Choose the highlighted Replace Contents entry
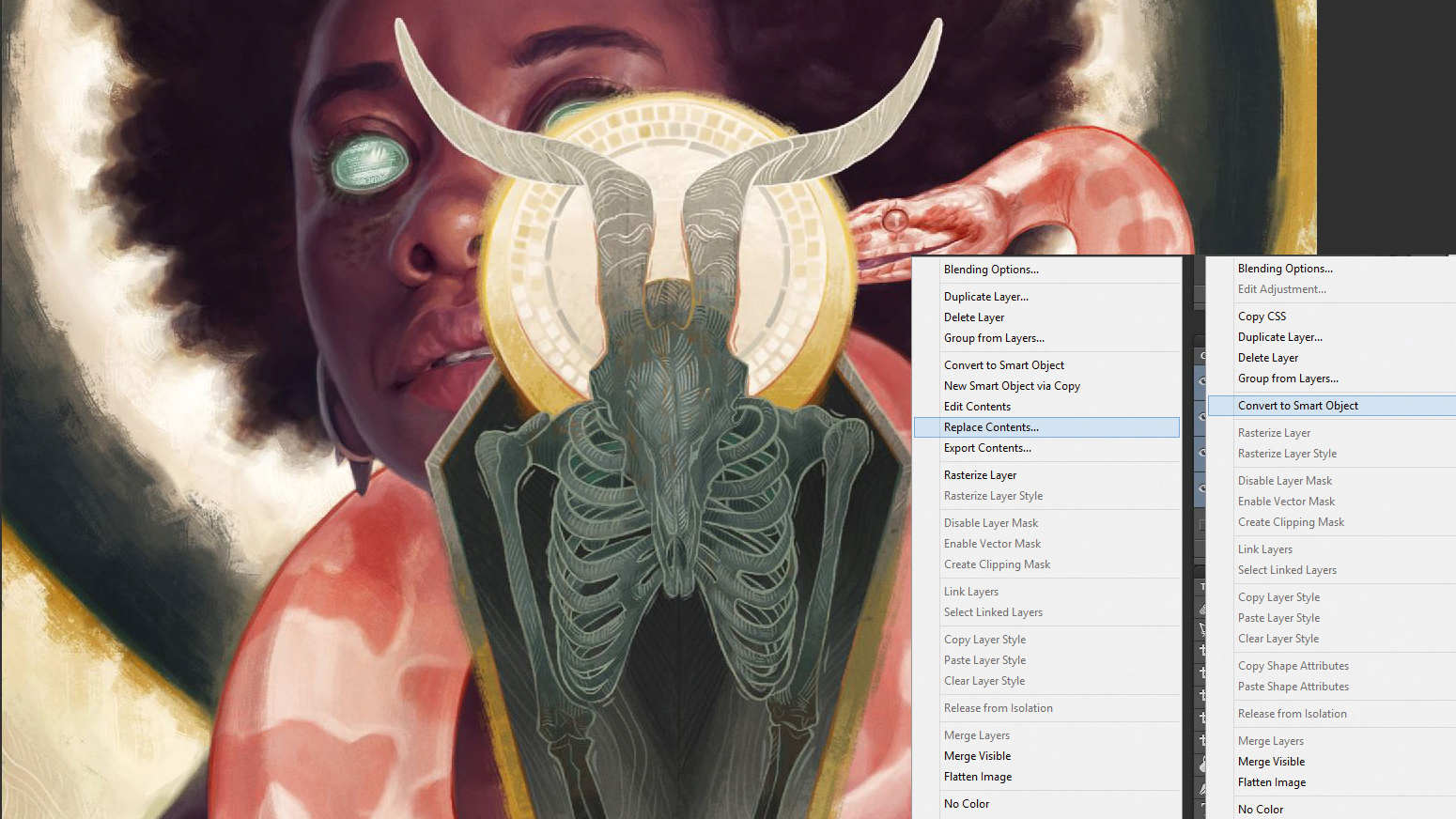 (x=1046, y=427)
